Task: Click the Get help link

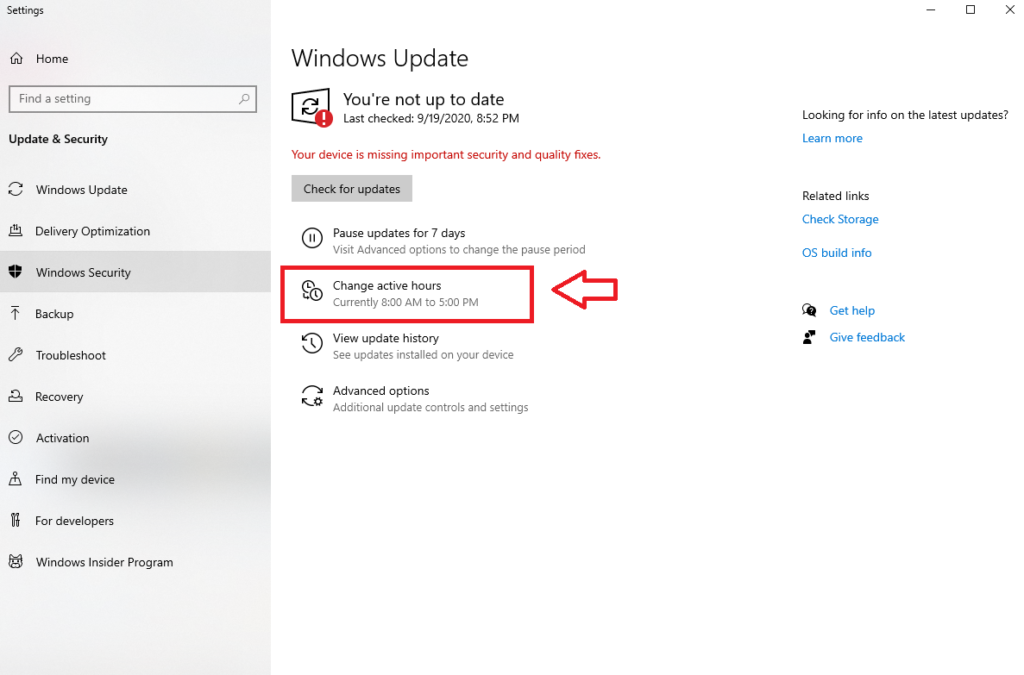Action: [852, 310]
